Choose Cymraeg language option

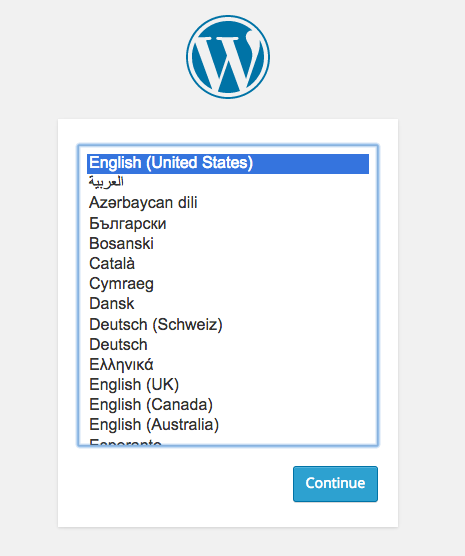click(x=228, y=283)
